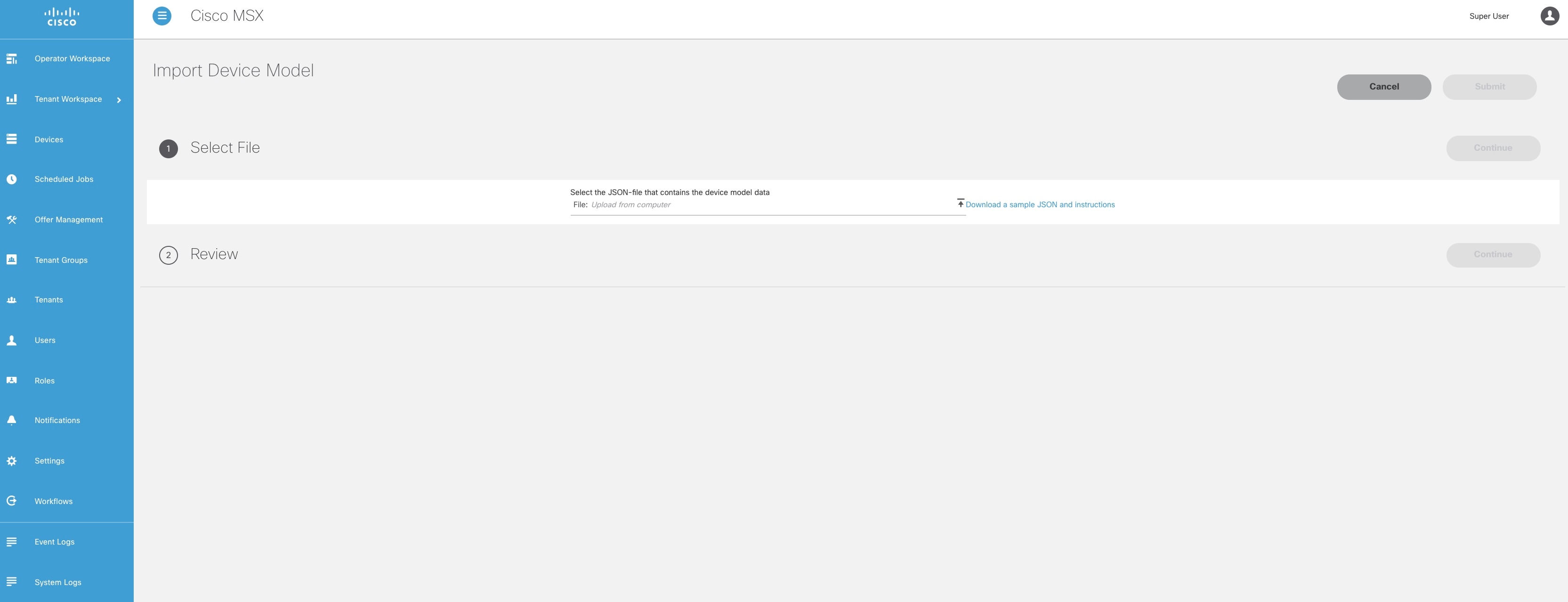Click the Operator Workspace sidebar icon

click(x=12, y=59)
